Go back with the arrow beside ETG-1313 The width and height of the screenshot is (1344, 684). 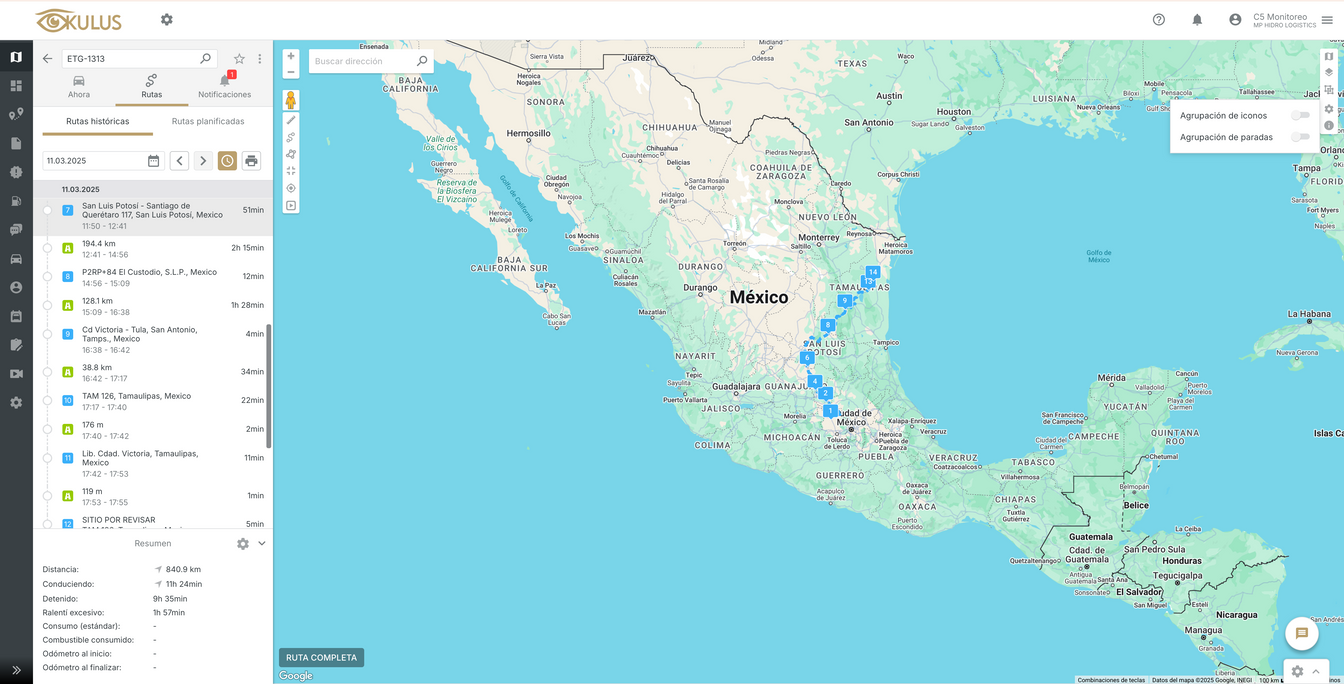[47, 59]
